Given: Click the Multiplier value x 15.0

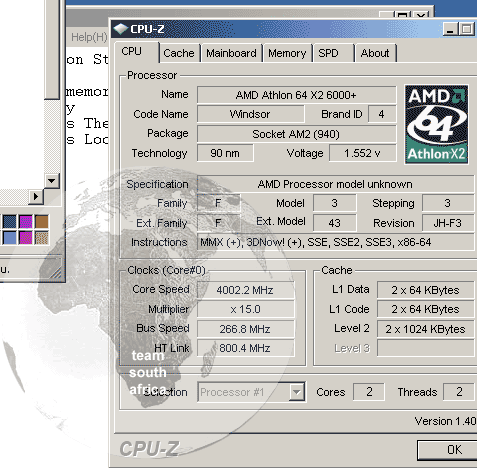Looking at the screenshot, I should click(x=246, y=309).
